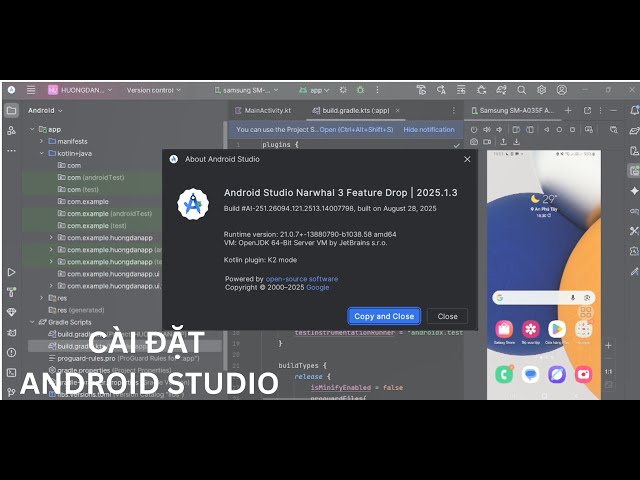Expand the res folder node
Screen dimensions: 640x480
click(41, 298)
